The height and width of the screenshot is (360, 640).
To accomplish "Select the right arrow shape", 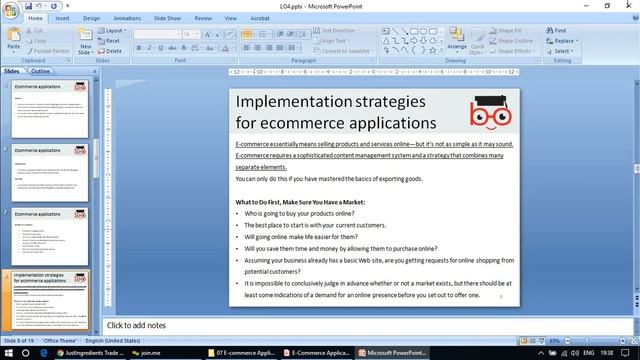I will tap(414, 41).
